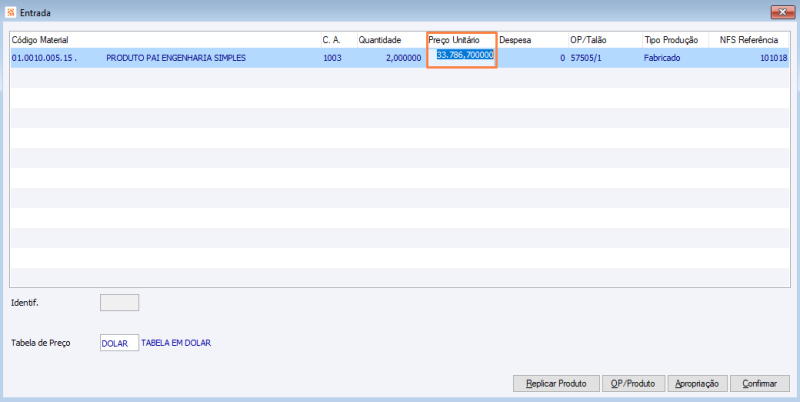The height and width of the screenshot is (402, 800).
Task: Close the Entrada window
Action: (x=781, y=13)
